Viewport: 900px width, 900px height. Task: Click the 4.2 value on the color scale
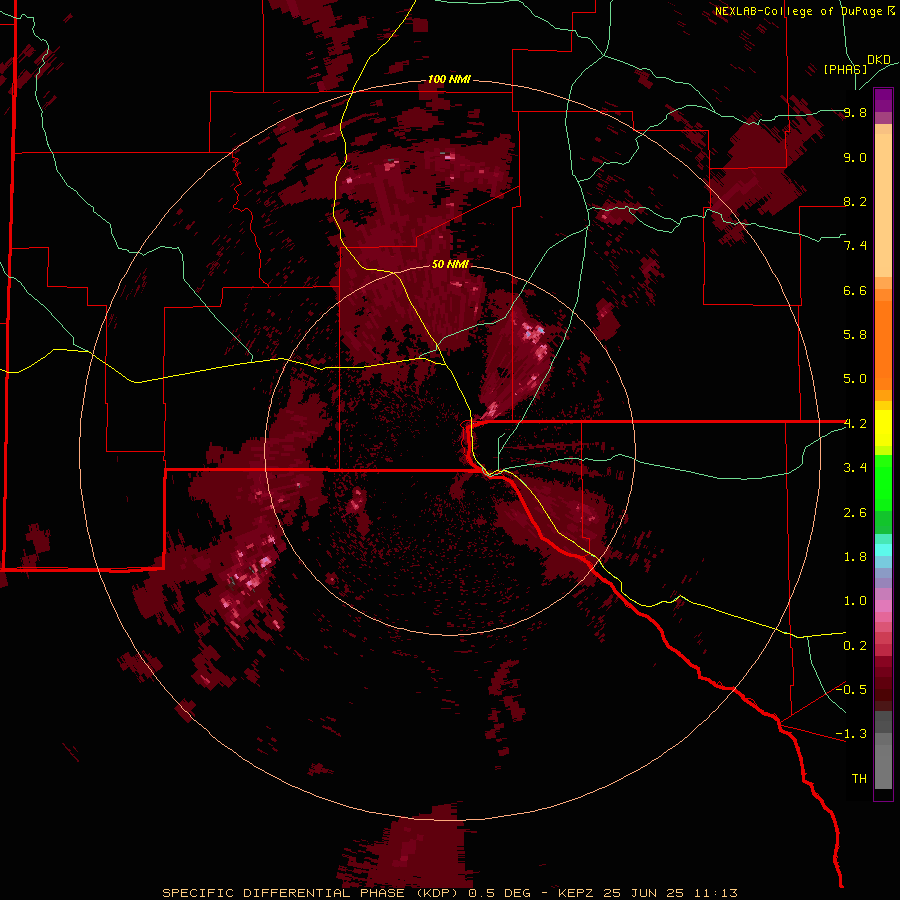pyautogui.click(x=855, y=424)
